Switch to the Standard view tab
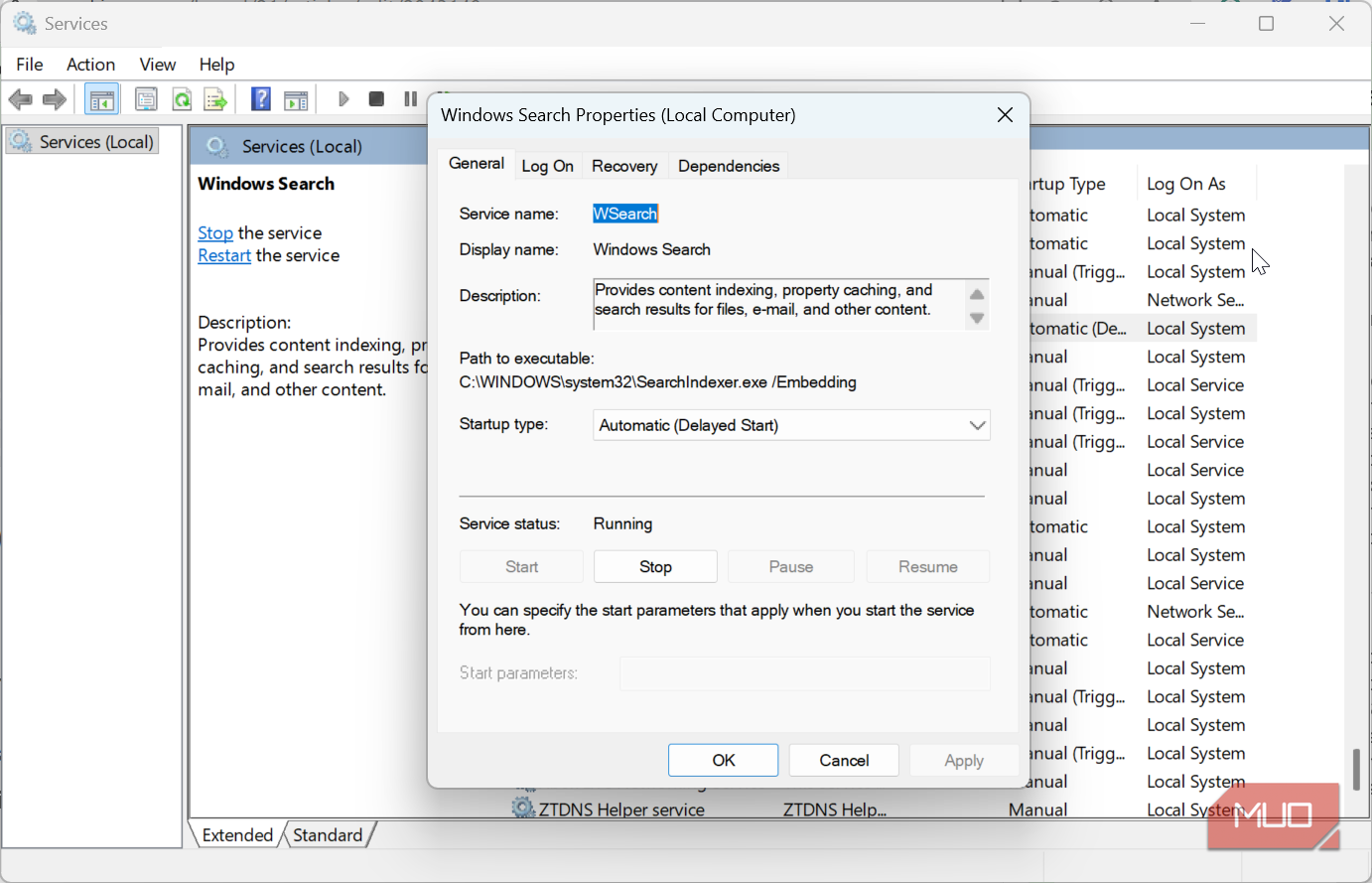Screen dimensions: 1372x883 pos(328,834)
